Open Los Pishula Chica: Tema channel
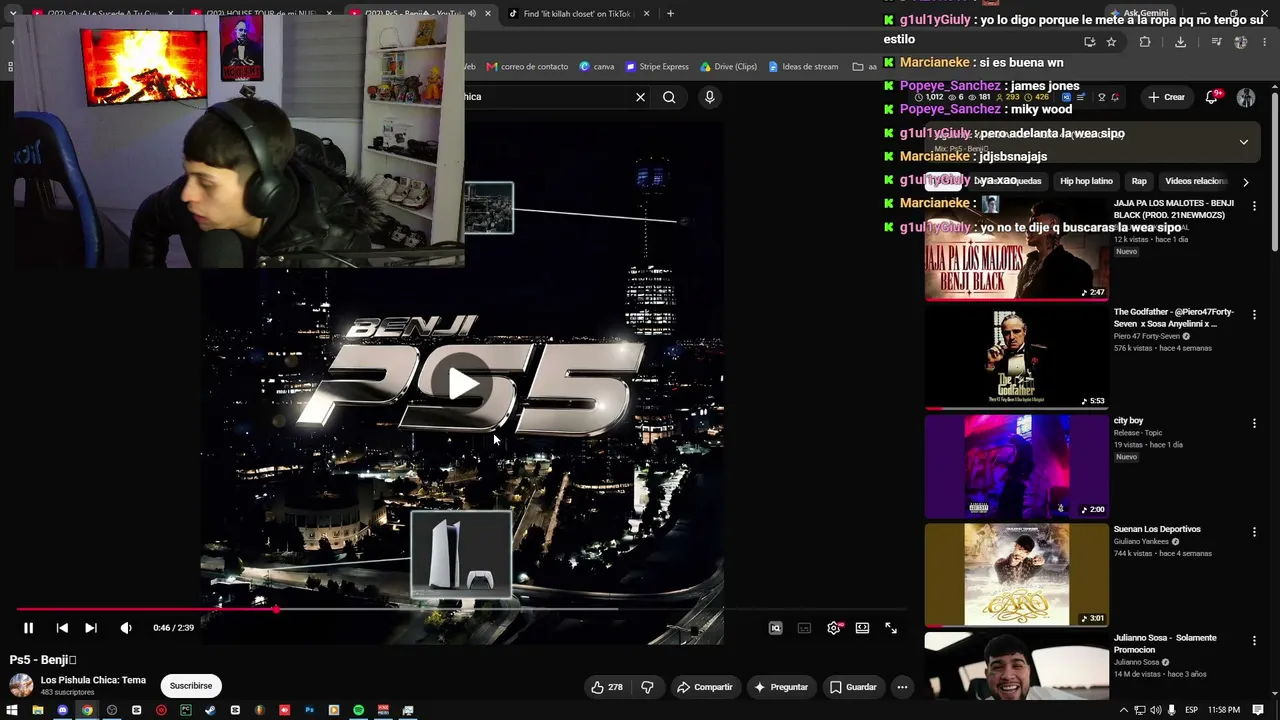Screen dimensions: 1280x720 point(93,680)
